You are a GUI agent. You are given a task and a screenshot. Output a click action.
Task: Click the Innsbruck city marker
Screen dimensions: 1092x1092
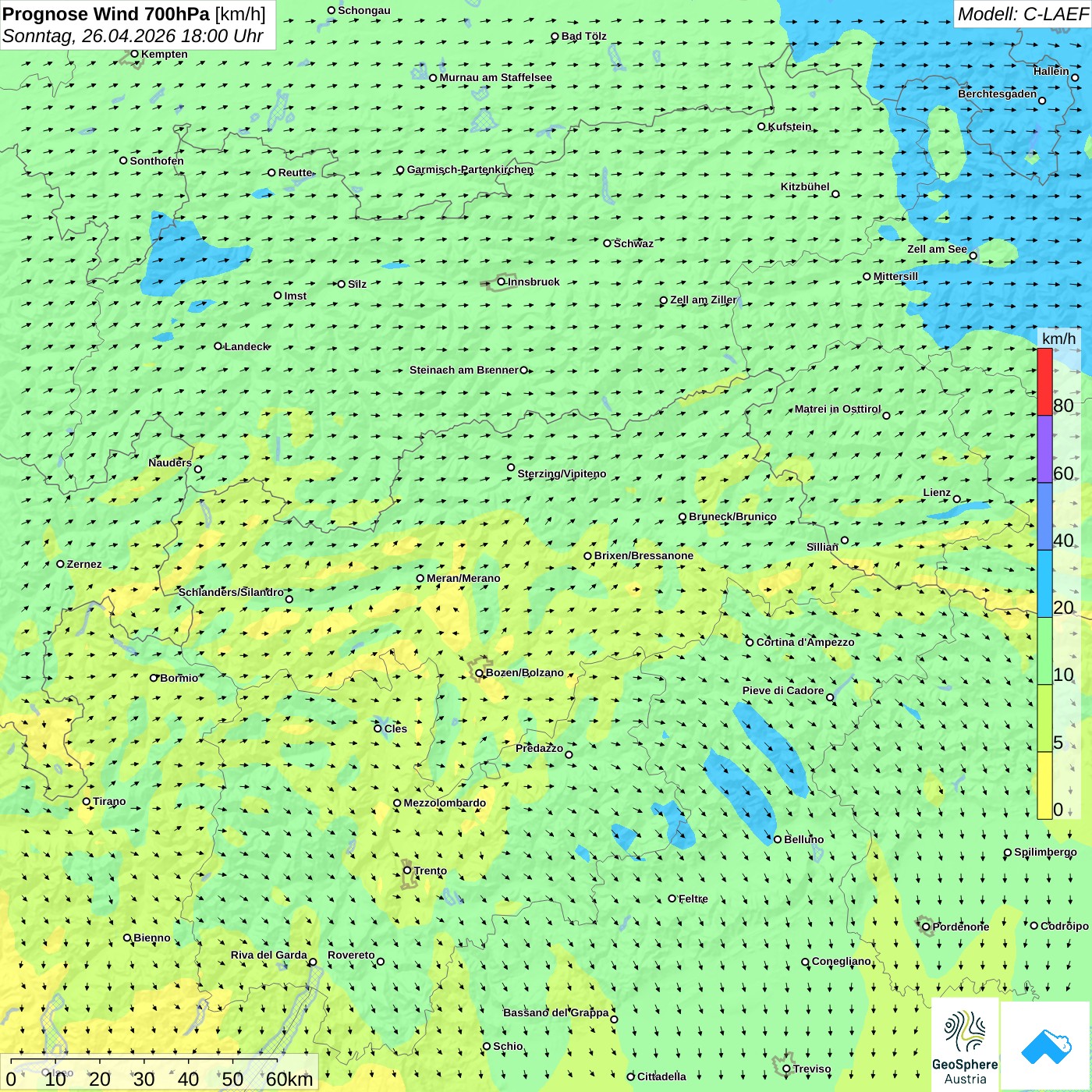coord(502,282)
